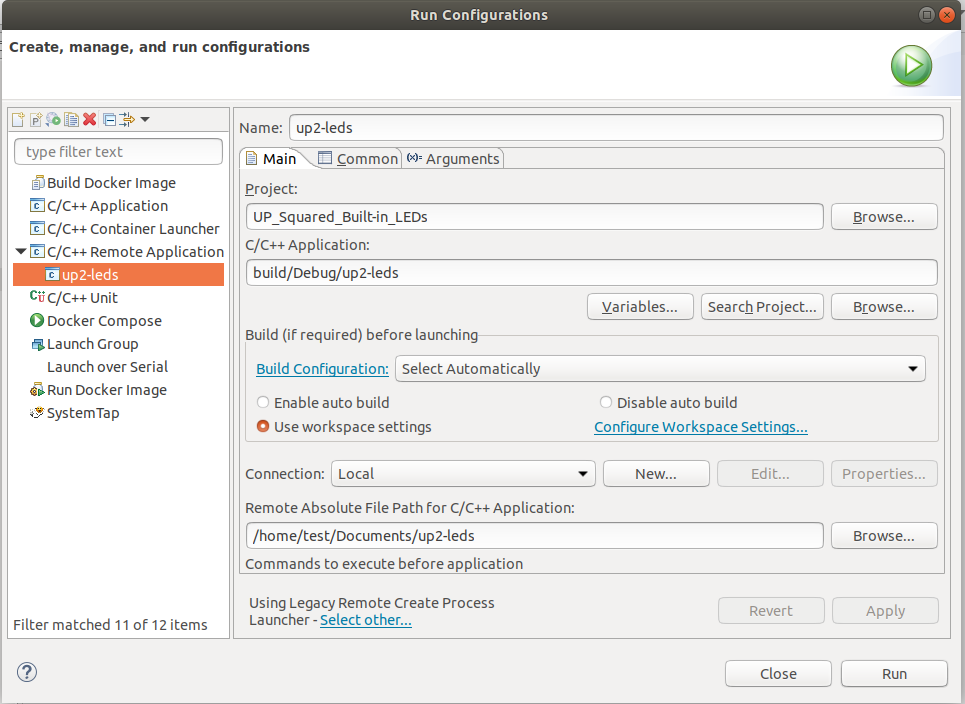Open the Build Configuration dropdown
965x704 pixels.
click(660, 369)
